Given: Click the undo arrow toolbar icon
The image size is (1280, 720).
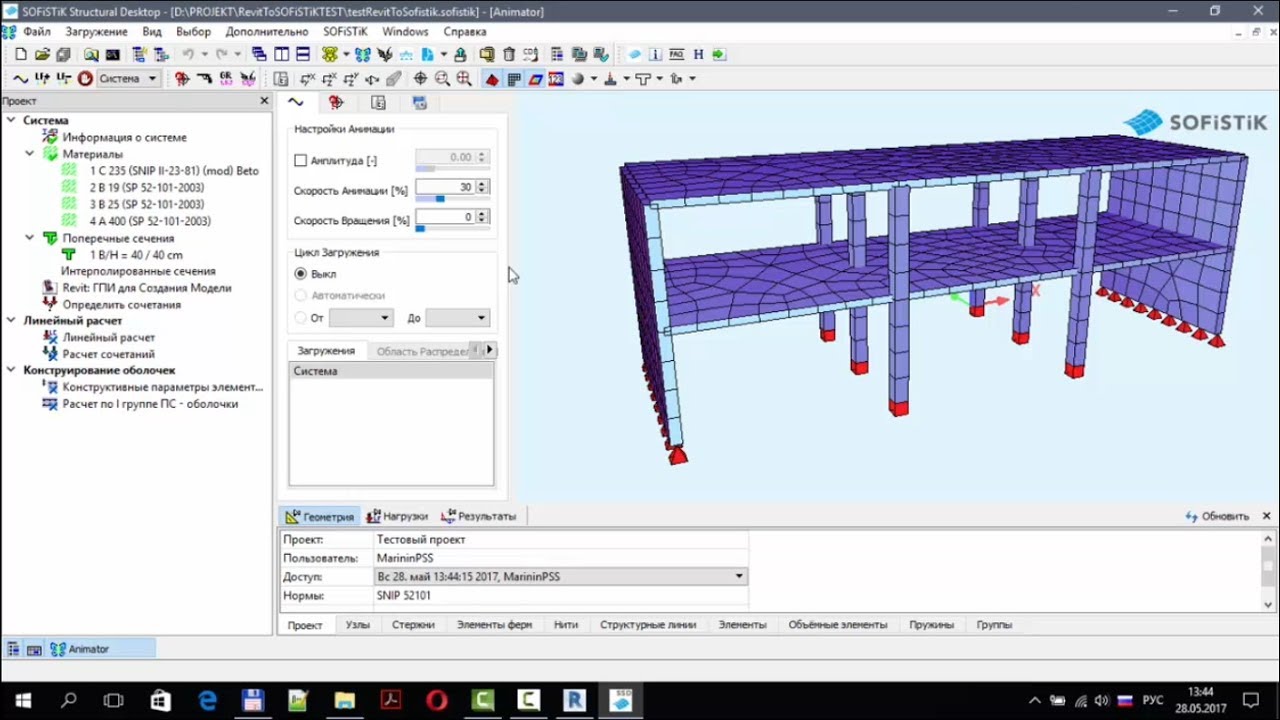Looking at the screenshot, I should (x=188, y=55).
